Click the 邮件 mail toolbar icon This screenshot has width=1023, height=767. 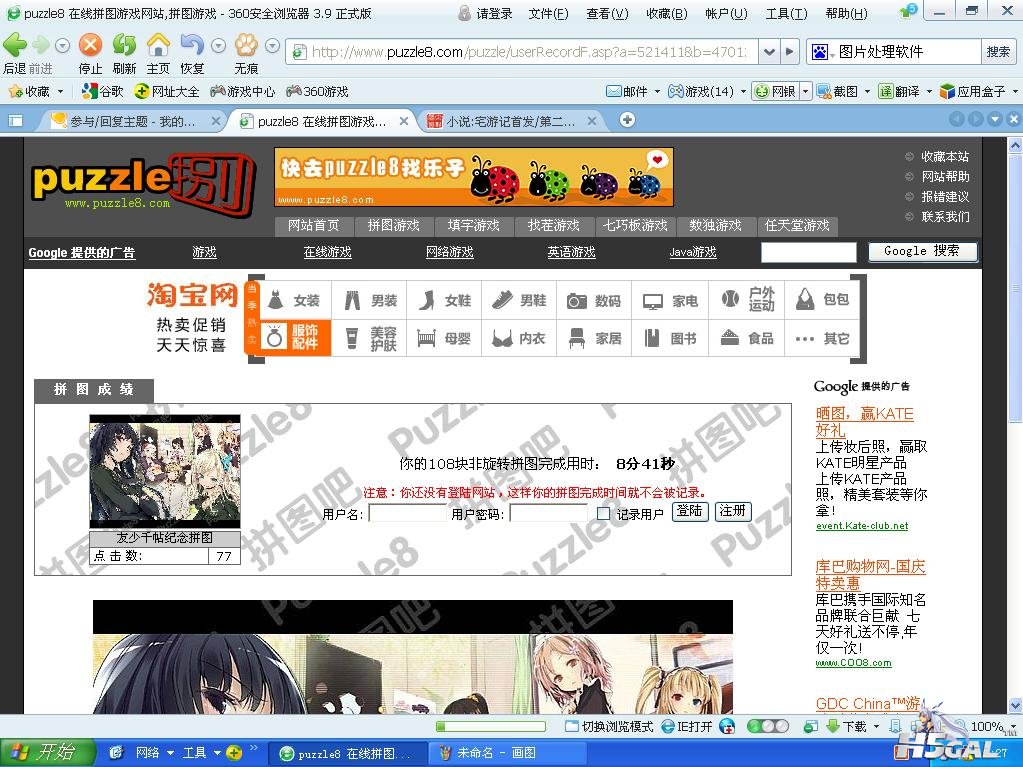627,91
